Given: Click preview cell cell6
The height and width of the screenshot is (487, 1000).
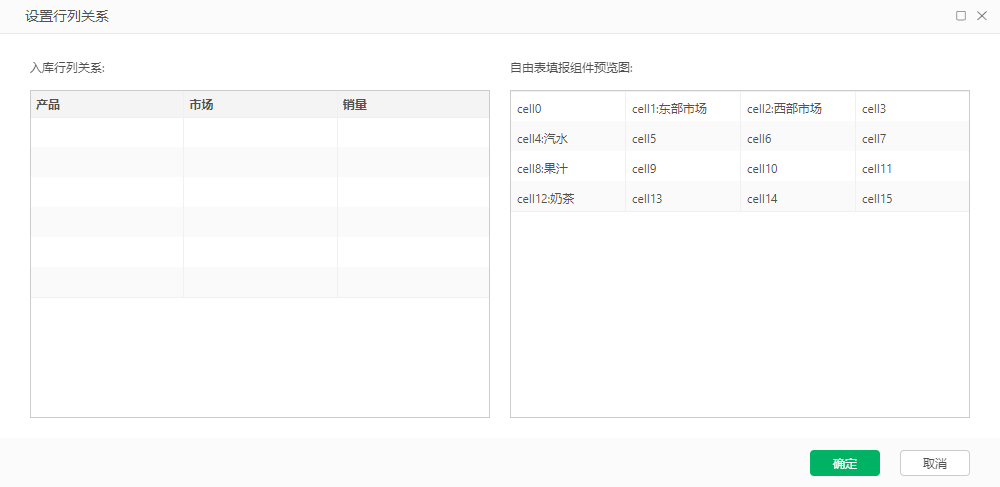Looking at the screenshot, I should pos(798,138).
